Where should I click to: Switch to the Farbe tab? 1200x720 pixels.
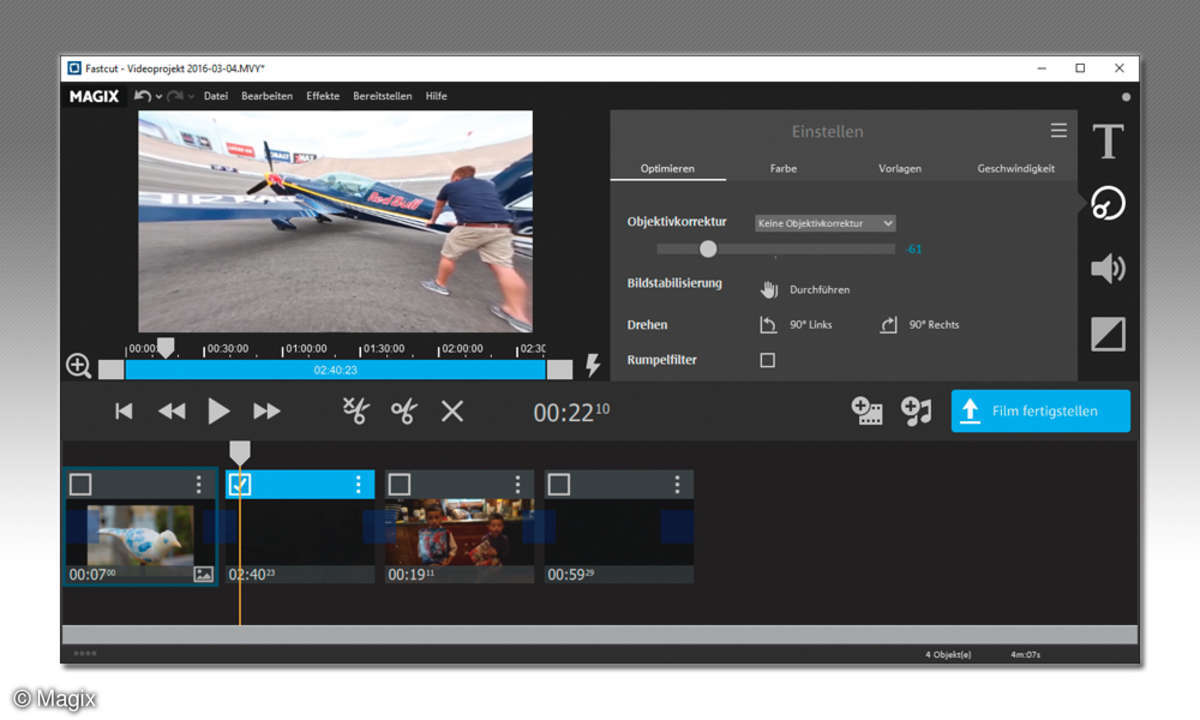(784, 169)
